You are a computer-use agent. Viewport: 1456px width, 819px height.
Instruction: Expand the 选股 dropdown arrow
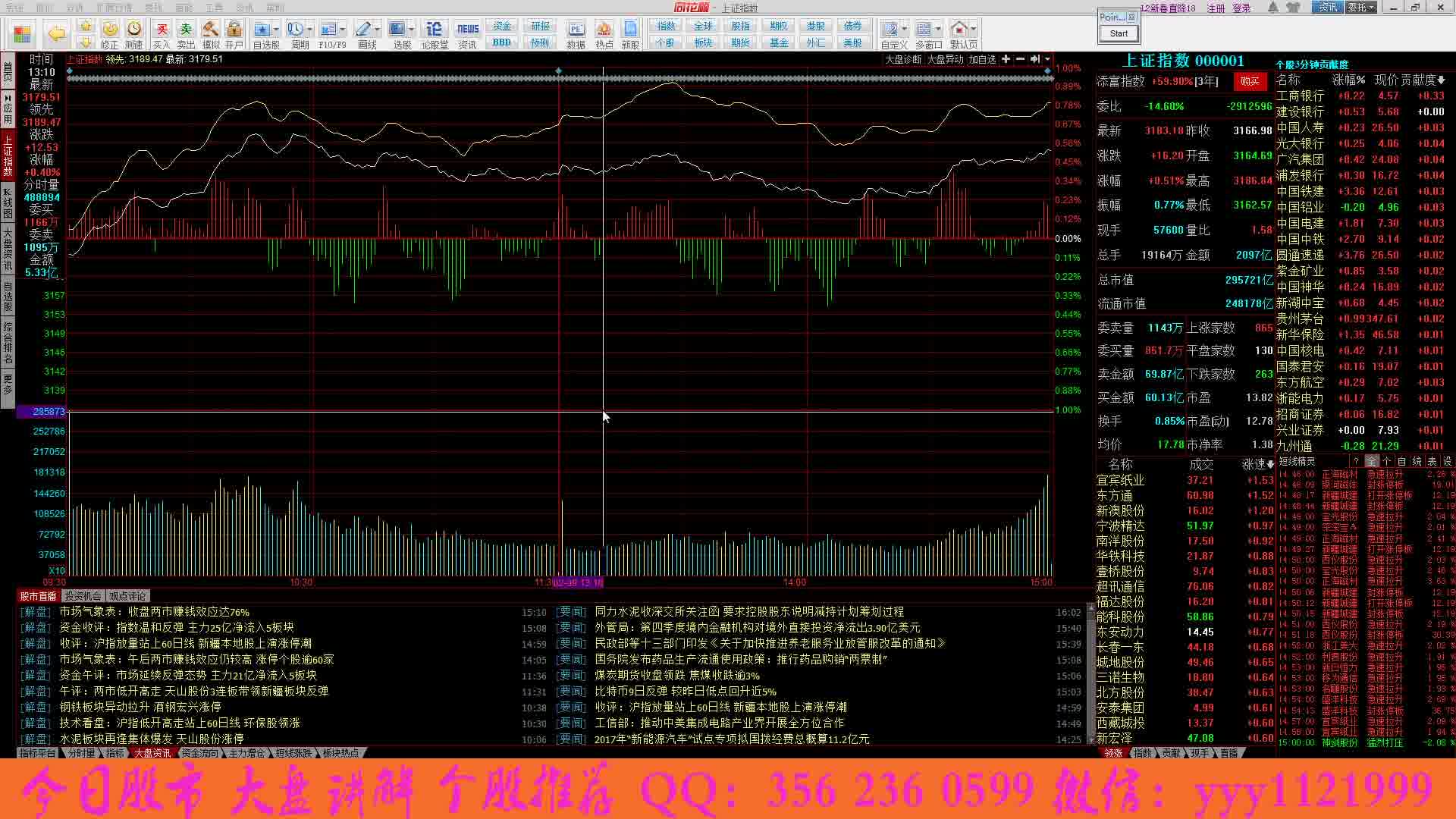pyautogui.click(x=411, y=29)
